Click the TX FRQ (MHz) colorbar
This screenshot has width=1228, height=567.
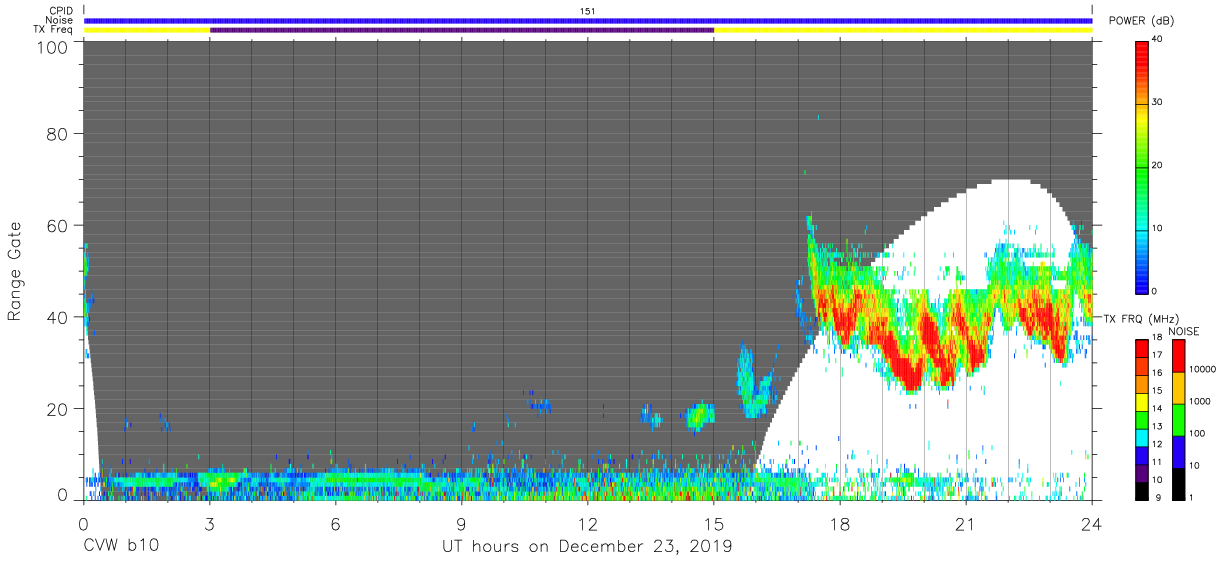click(1142, 420)
